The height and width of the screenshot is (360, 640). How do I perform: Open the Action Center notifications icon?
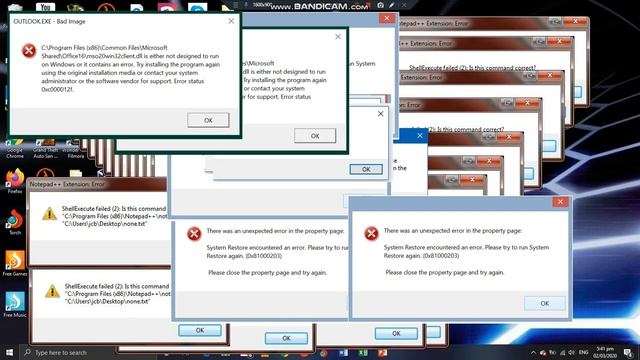(x=628, y=353)
